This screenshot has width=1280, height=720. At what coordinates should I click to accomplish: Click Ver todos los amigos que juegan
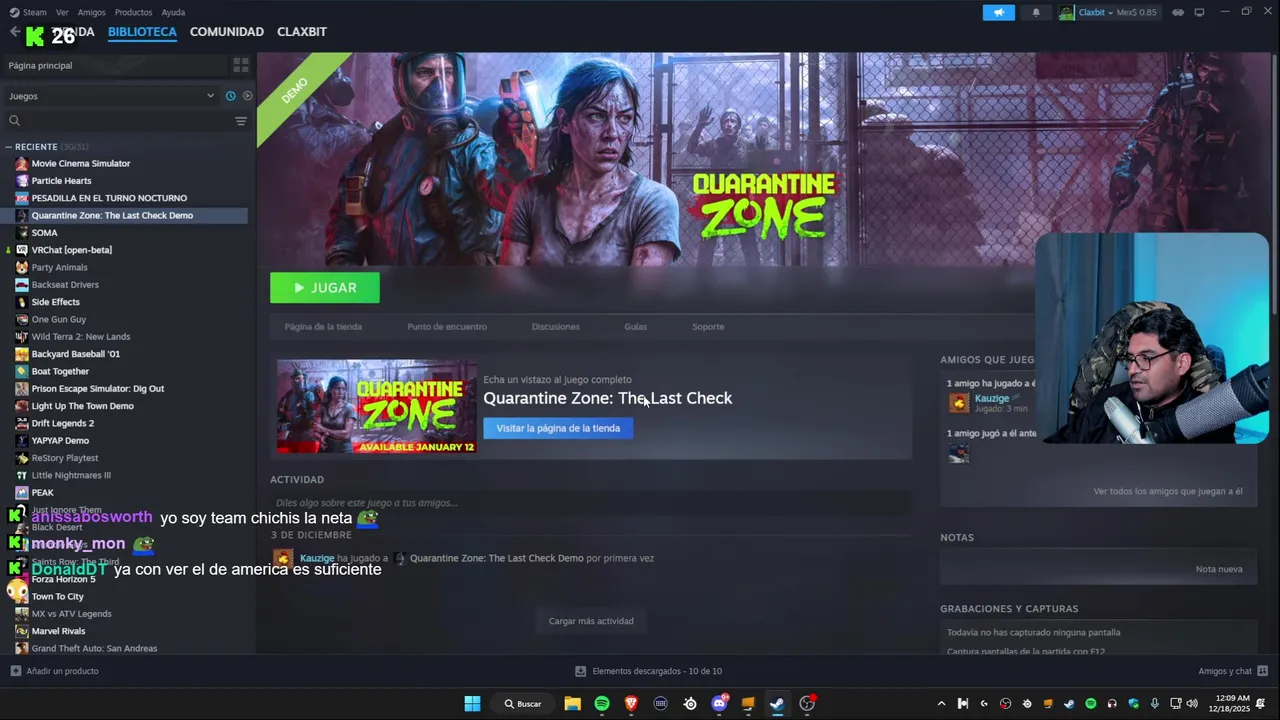(1168, 492)
